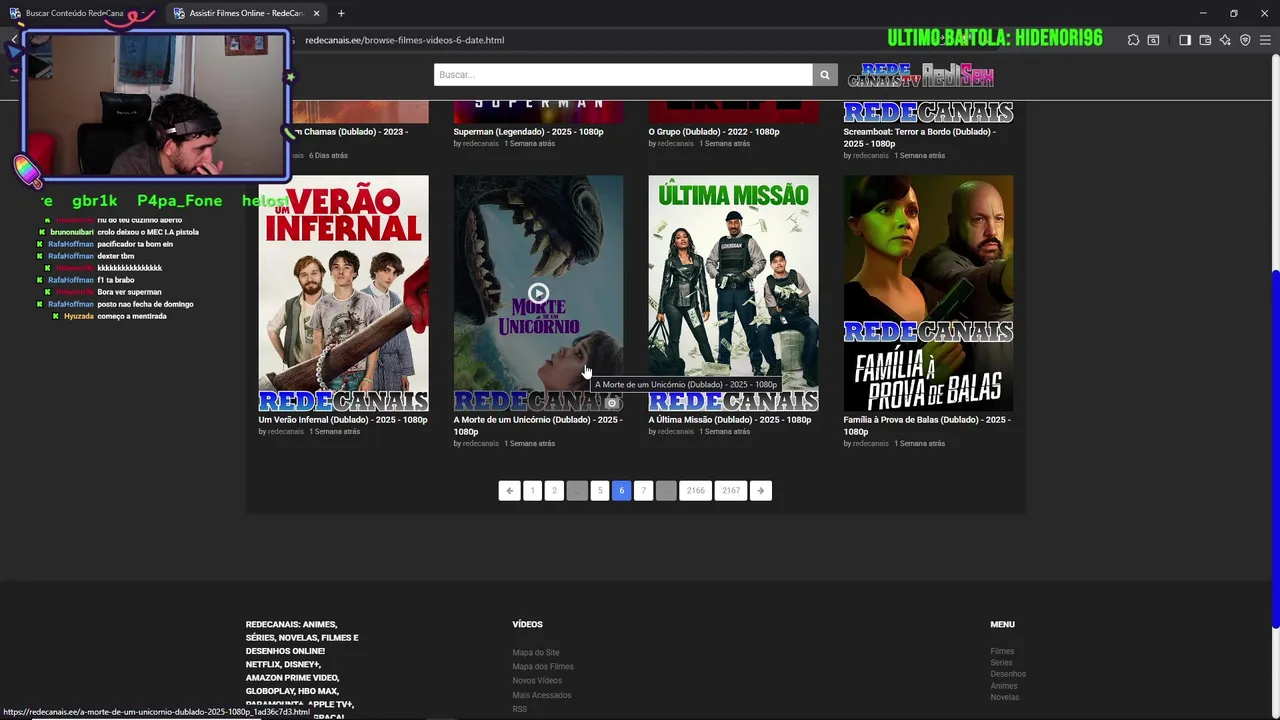Click watch-later clock icon on Unicórnio poster
The image size is (1280, 720).
point(612,403)
